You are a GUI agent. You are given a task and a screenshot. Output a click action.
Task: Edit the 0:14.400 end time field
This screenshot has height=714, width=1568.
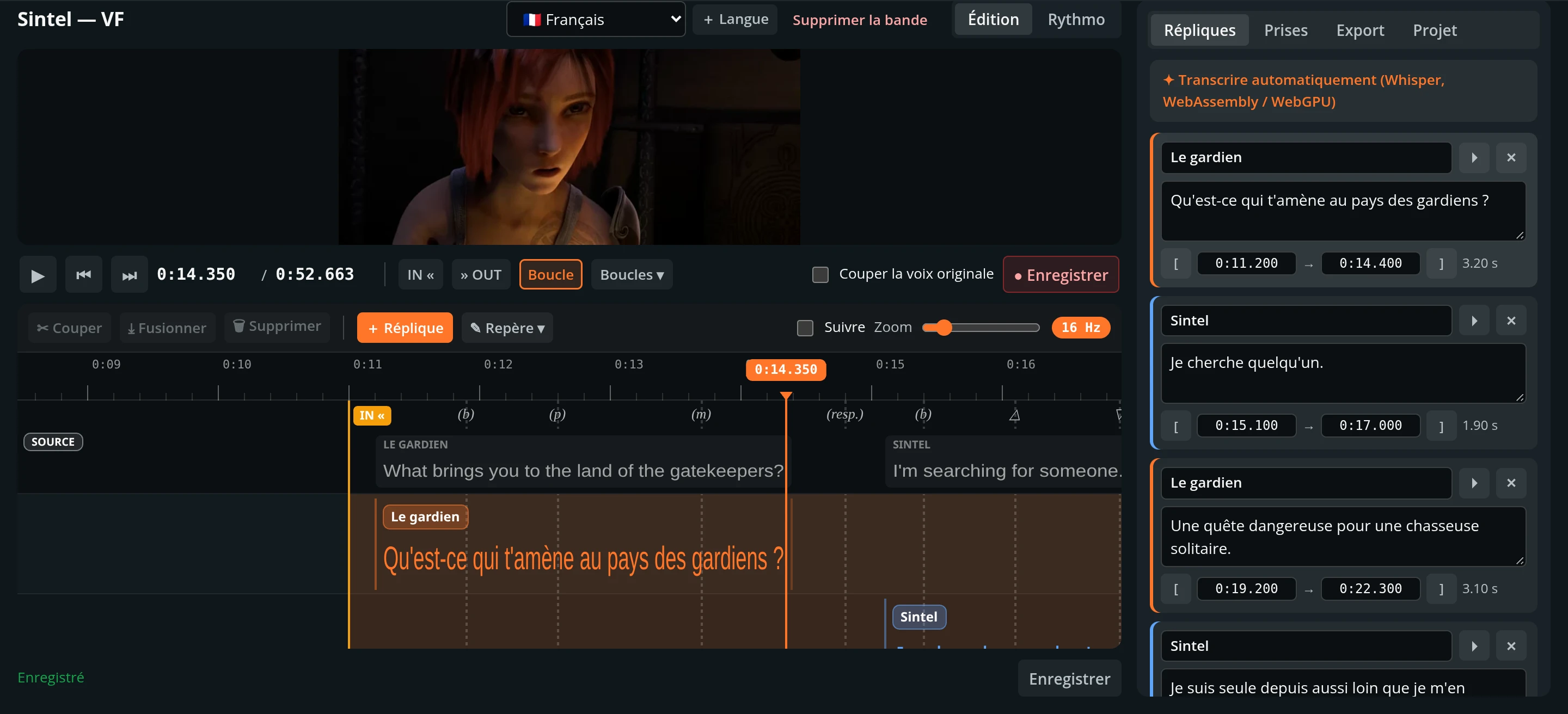click(x=1371, y=263)
